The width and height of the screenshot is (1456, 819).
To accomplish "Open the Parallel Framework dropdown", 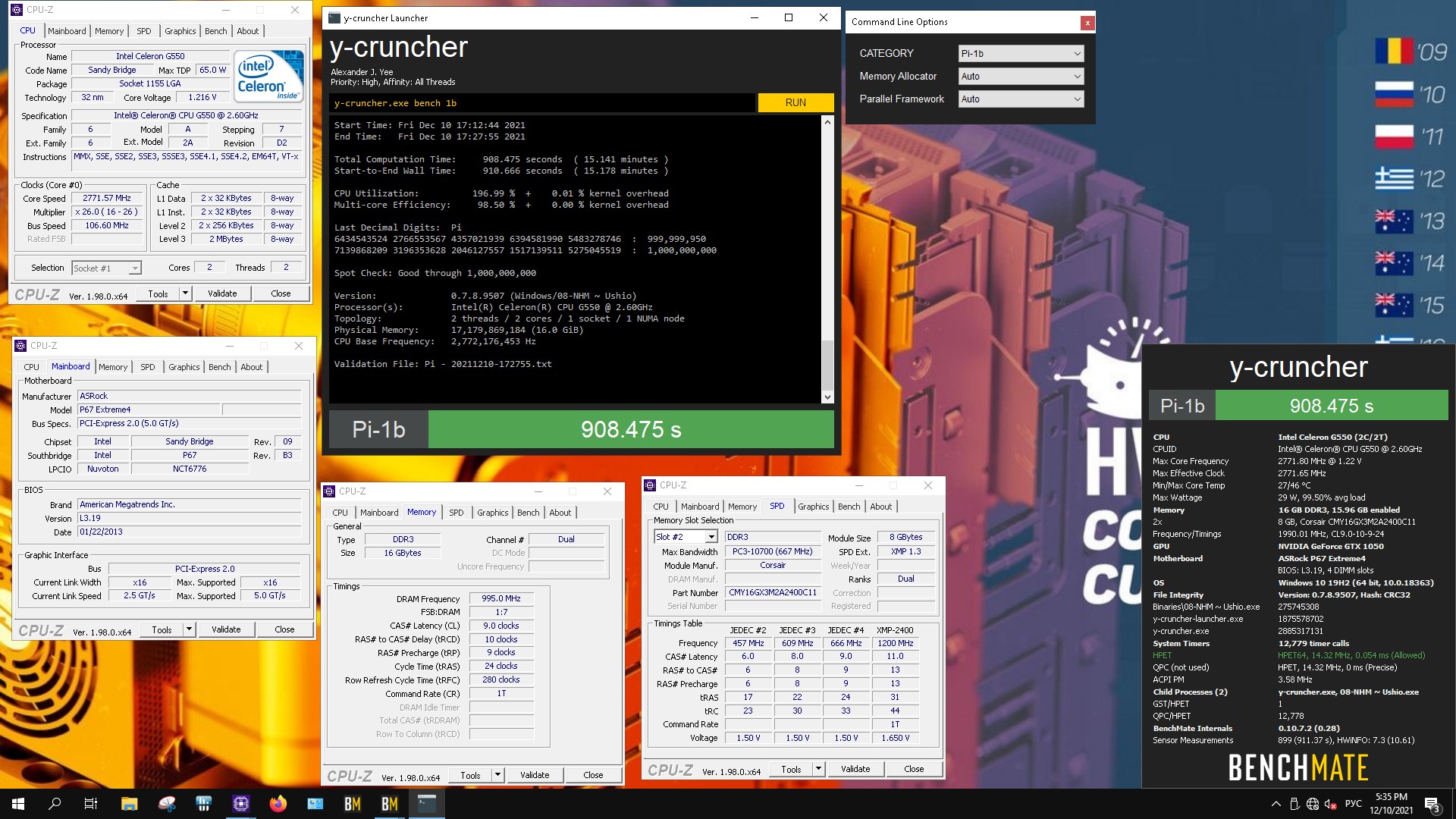I will (1021, 99).
